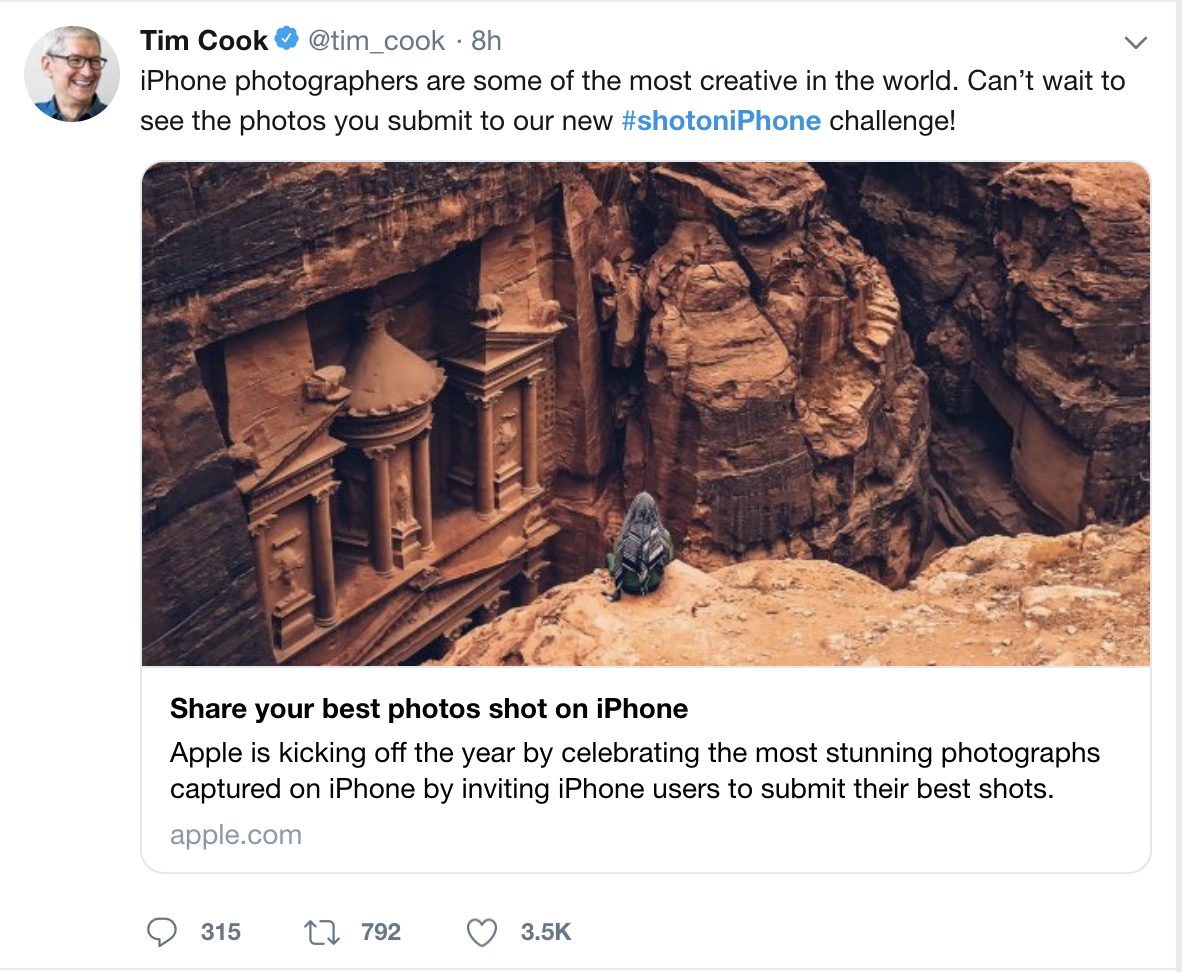Follow the #shotoniPhone hashtag link

(x=720, y=121)
